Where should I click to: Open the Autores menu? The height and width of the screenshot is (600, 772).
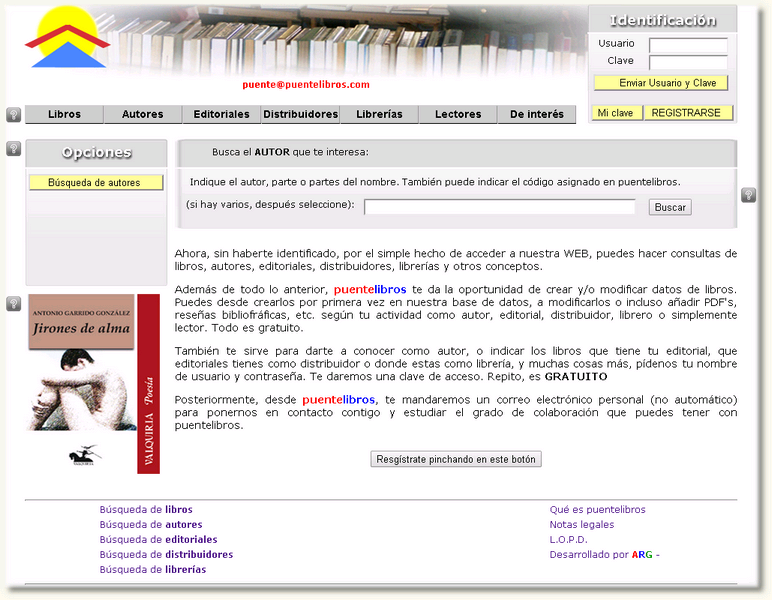[143, 114]
